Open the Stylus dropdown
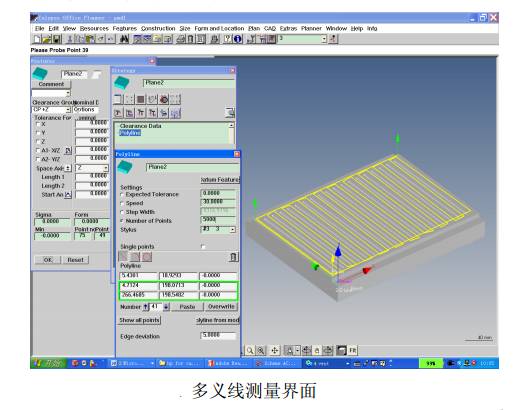 click(232, 229)
